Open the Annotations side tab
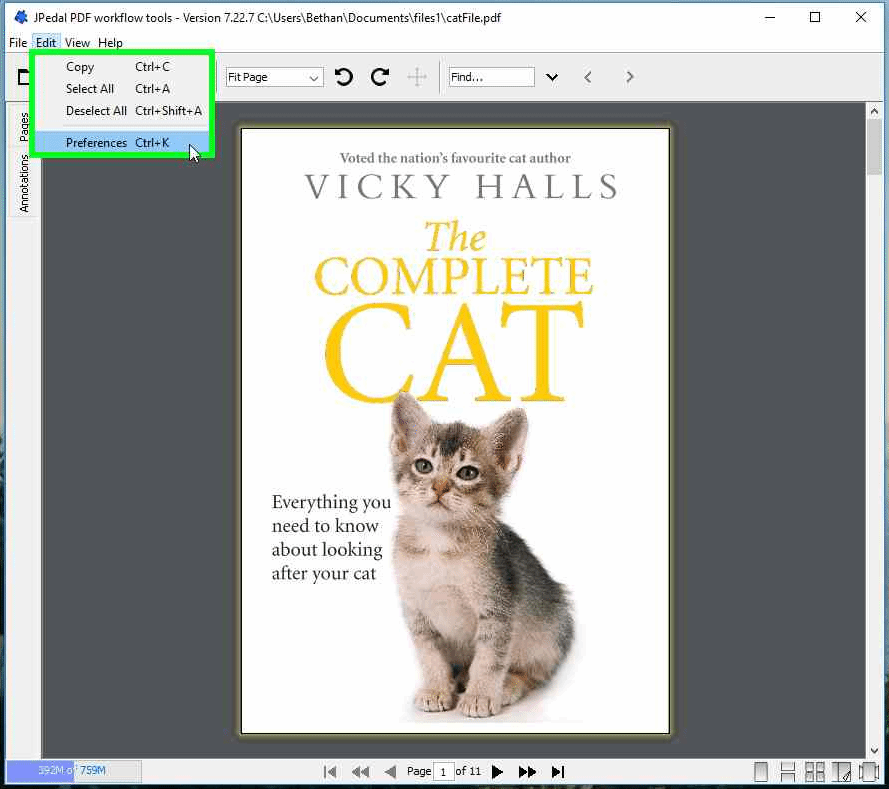The width and height of the screenshot is (889, 789). (23, 183)
